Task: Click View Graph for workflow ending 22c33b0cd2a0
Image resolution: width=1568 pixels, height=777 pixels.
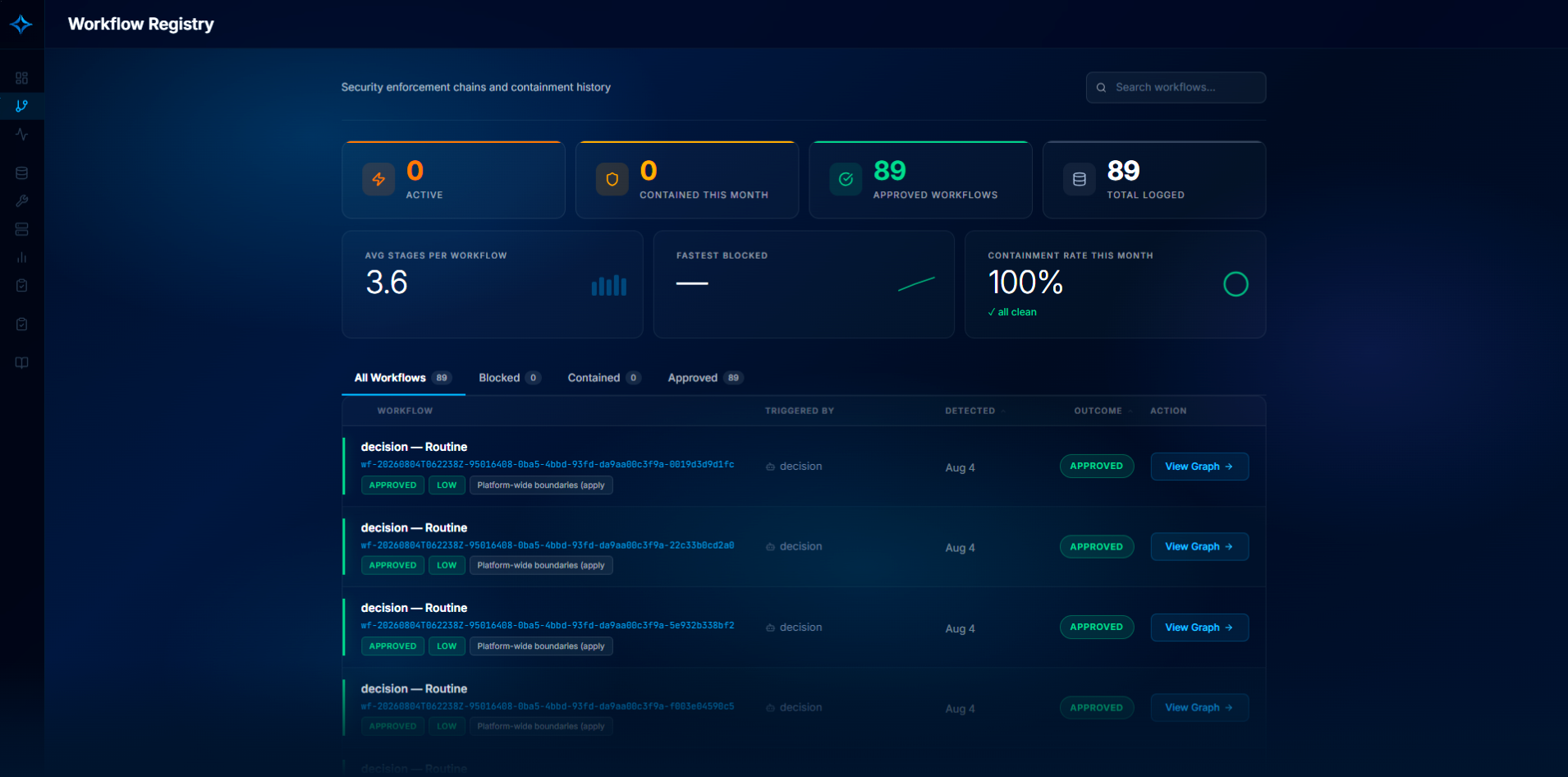Action: pos(1199,547)
